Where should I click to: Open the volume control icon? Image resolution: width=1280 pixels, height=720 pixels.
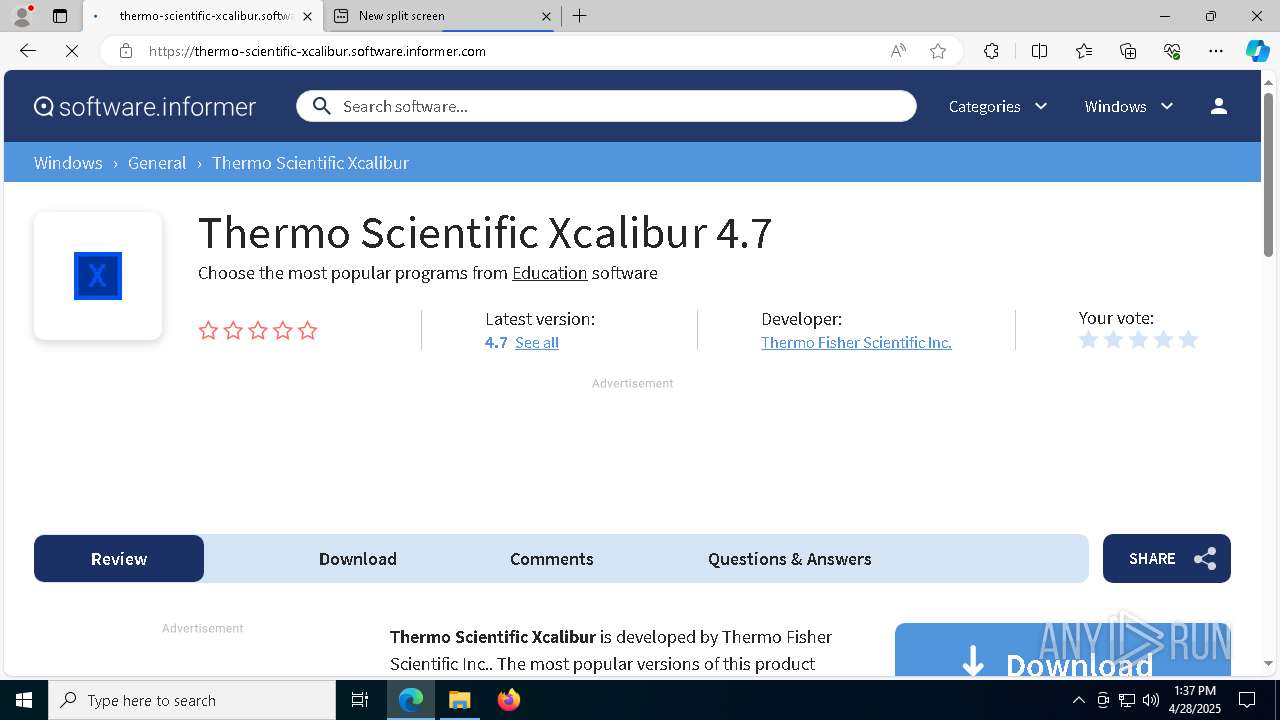[x=1151, y=700]
